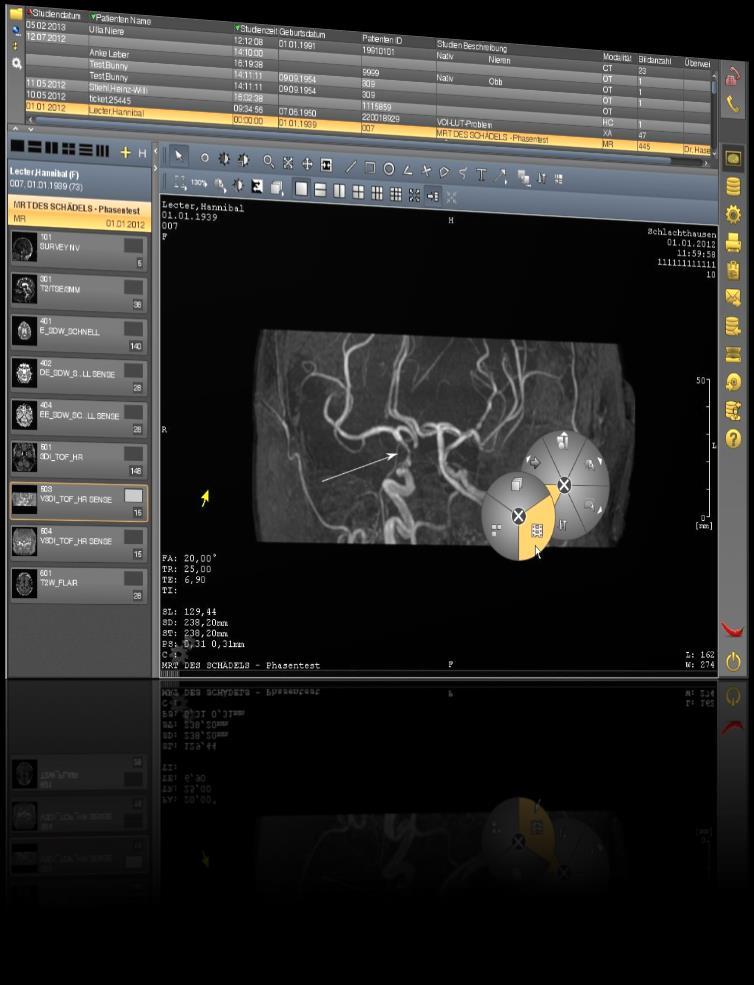Open the database stack icon in sidebar

(x=733, y=187)
